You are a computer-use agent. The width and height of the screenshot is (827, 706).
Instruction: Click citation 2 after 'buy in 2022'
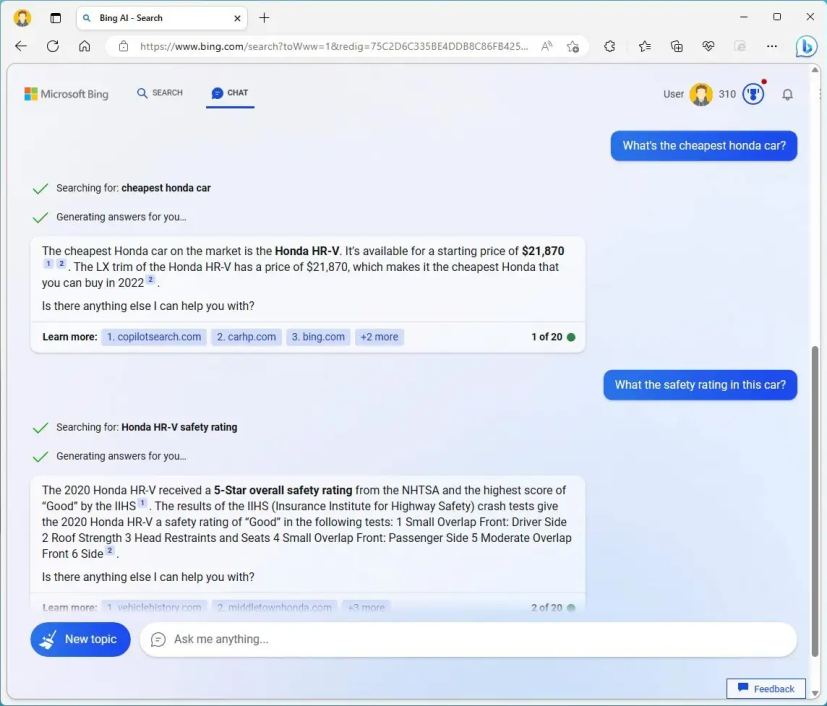150,279
